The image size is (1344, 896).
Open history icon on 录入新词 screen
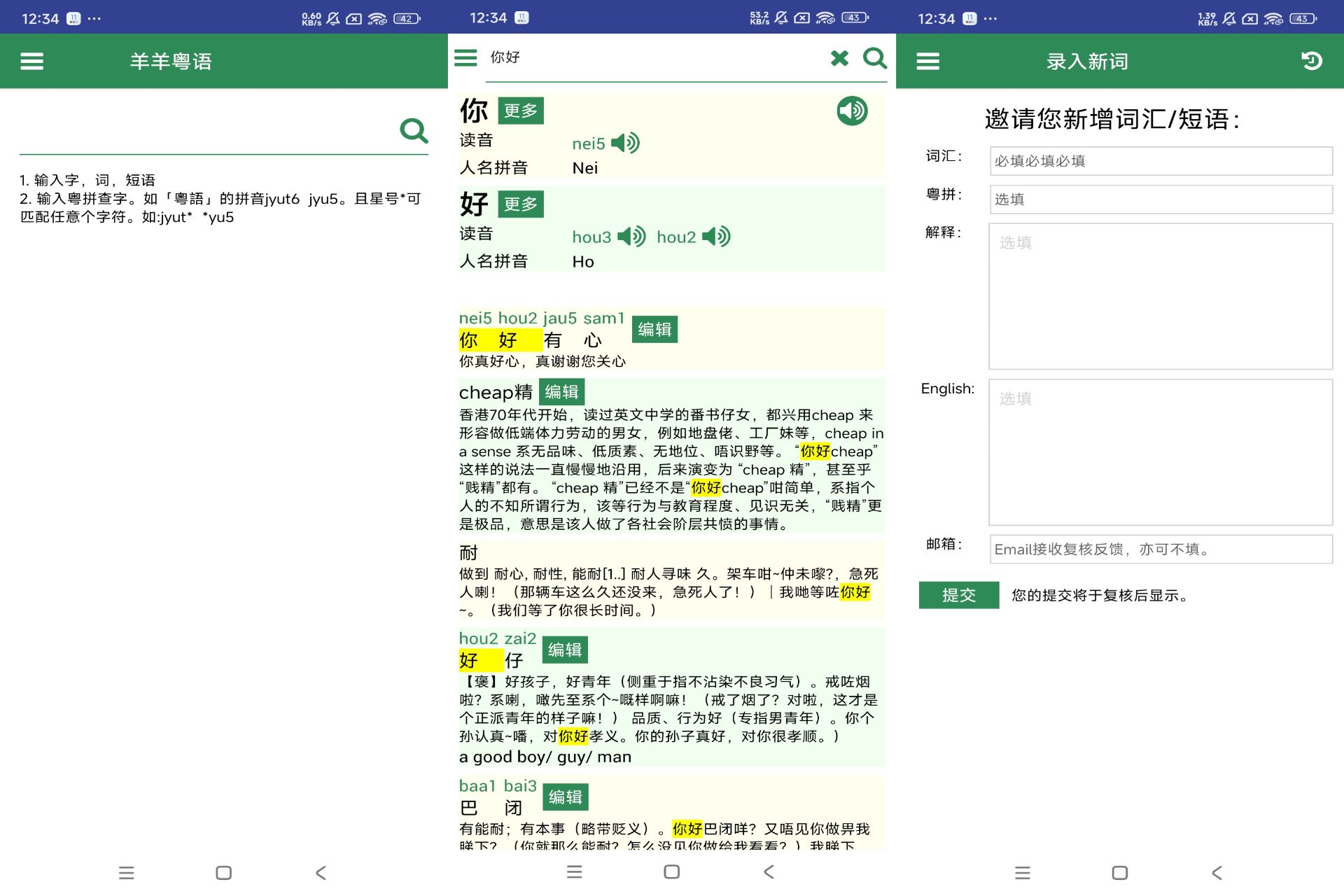click(x=1312, y=61)
